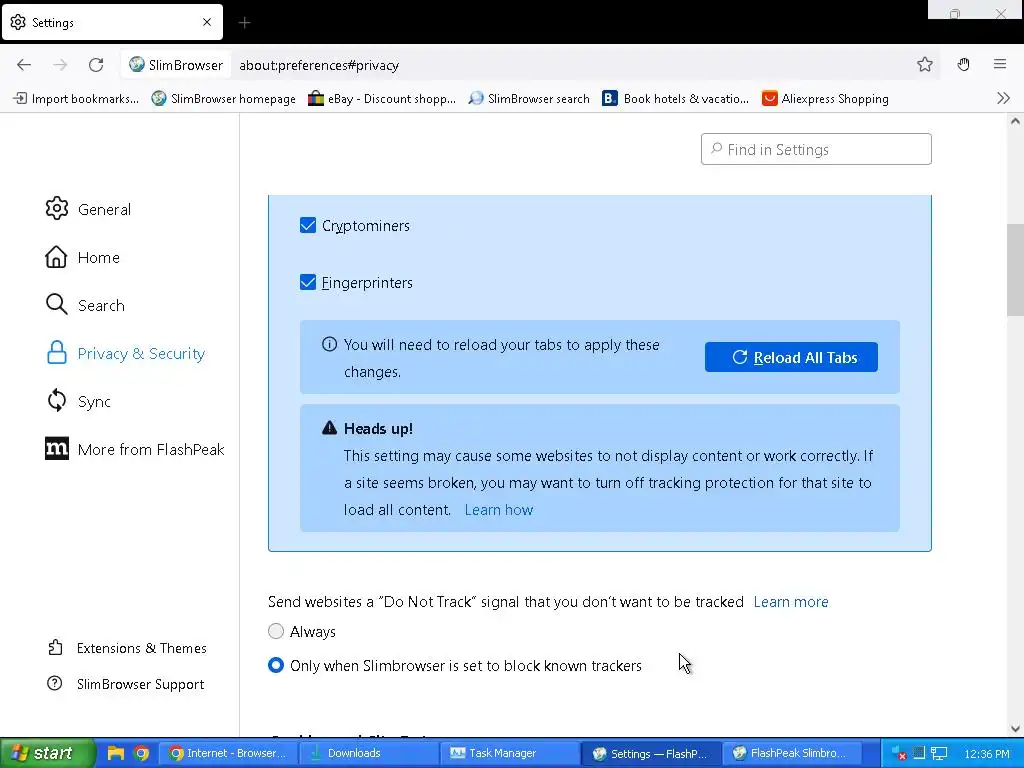Image resolution: width=1024 pixels, height=768 pixels.
Task: Open the Home settings category
Action: pos(82,257)
